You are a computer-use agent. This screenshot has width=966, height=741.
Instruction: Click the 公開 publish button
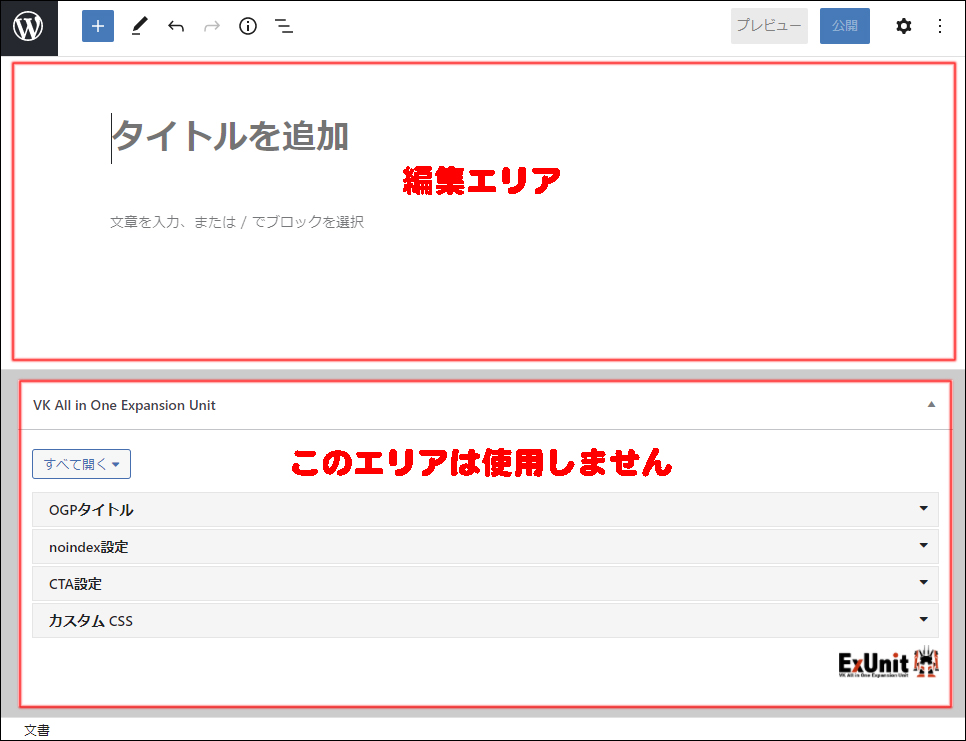[844, 26]
